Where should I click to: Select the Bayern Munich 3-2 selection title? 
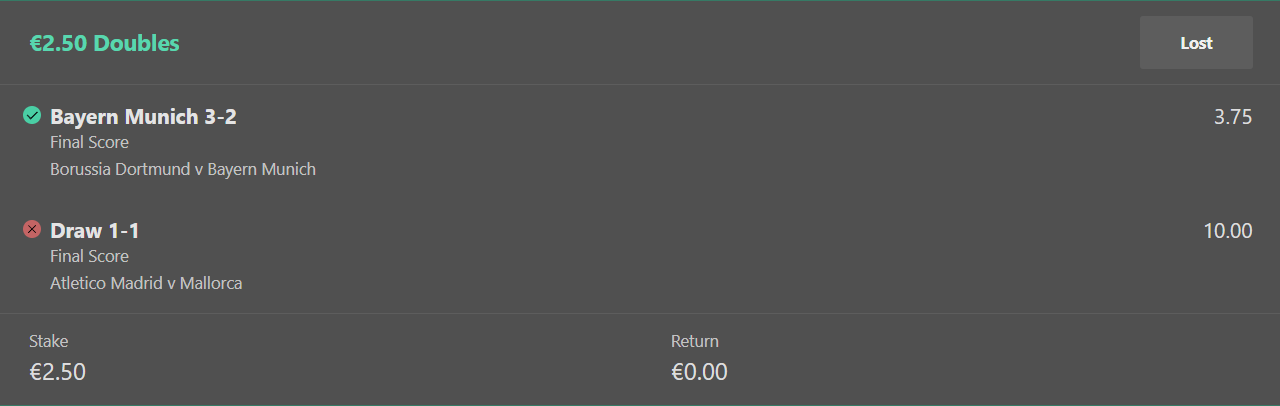click(x=143, y=117)
